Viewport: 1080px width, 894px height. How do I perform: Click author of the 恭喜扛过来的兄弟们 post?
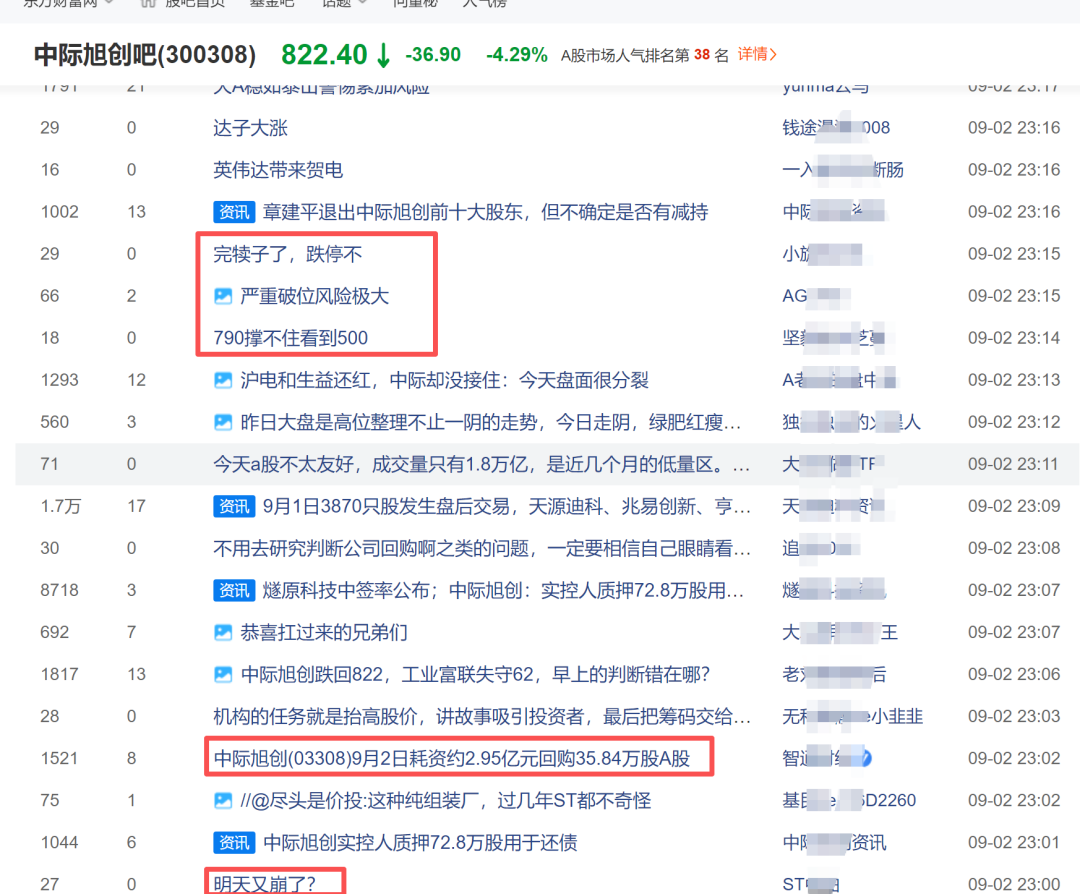click(x=840, y=632)
